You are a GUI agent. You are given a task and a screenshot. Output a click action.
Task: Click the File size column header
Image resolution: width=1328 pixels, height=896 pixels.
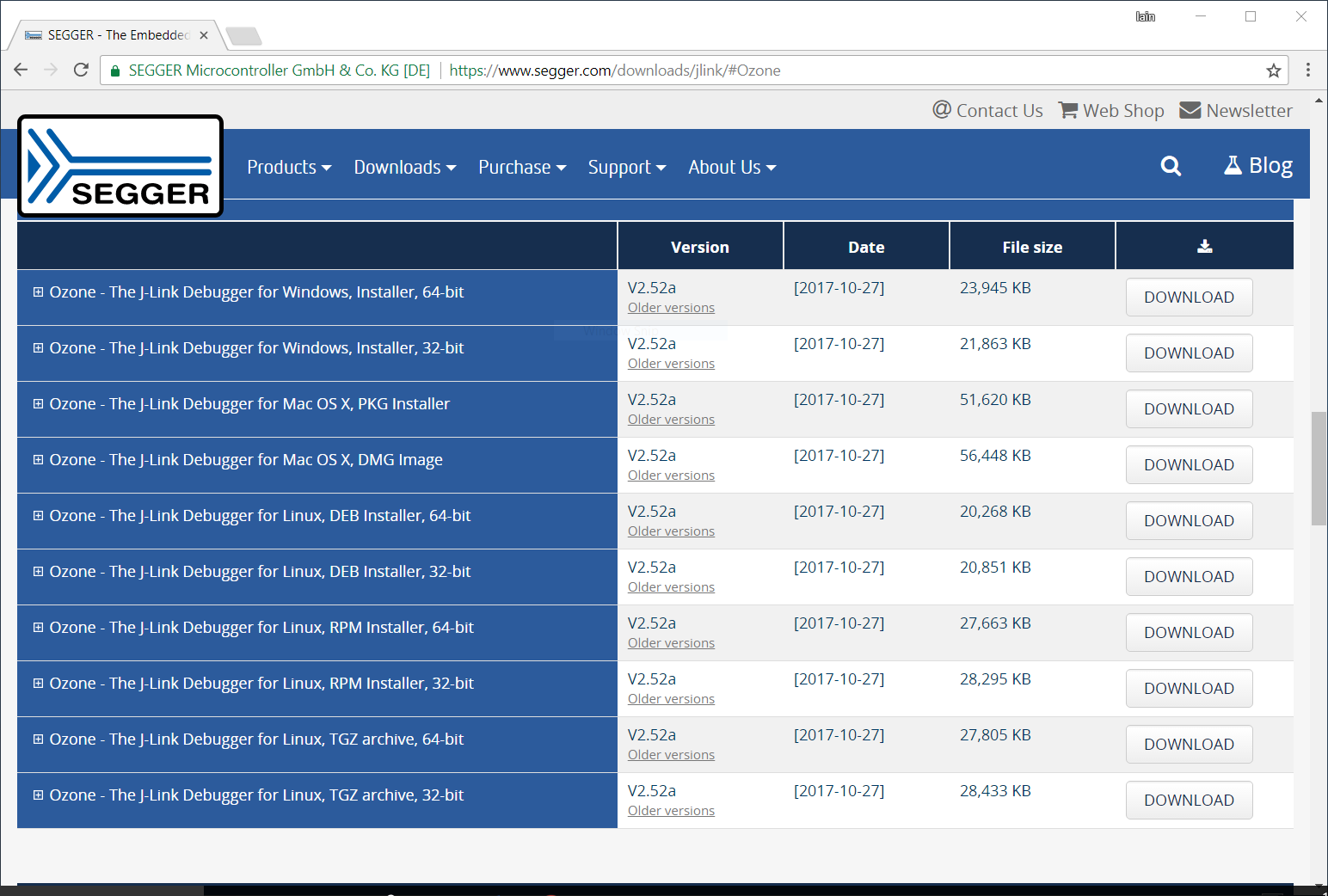point(1032,247)
